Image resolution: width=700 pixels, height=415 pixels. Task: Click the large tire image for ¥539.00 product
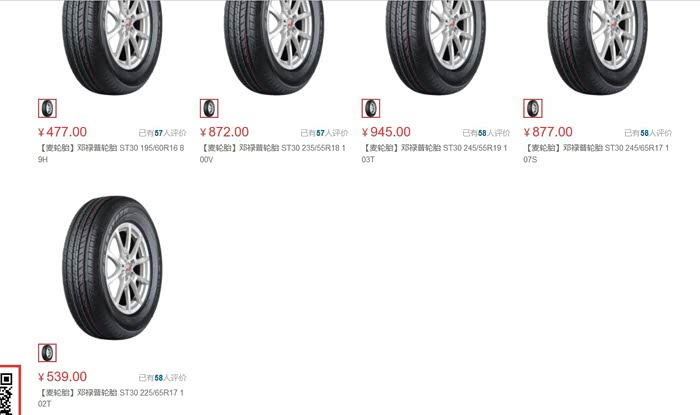click(x=112, y=268)
